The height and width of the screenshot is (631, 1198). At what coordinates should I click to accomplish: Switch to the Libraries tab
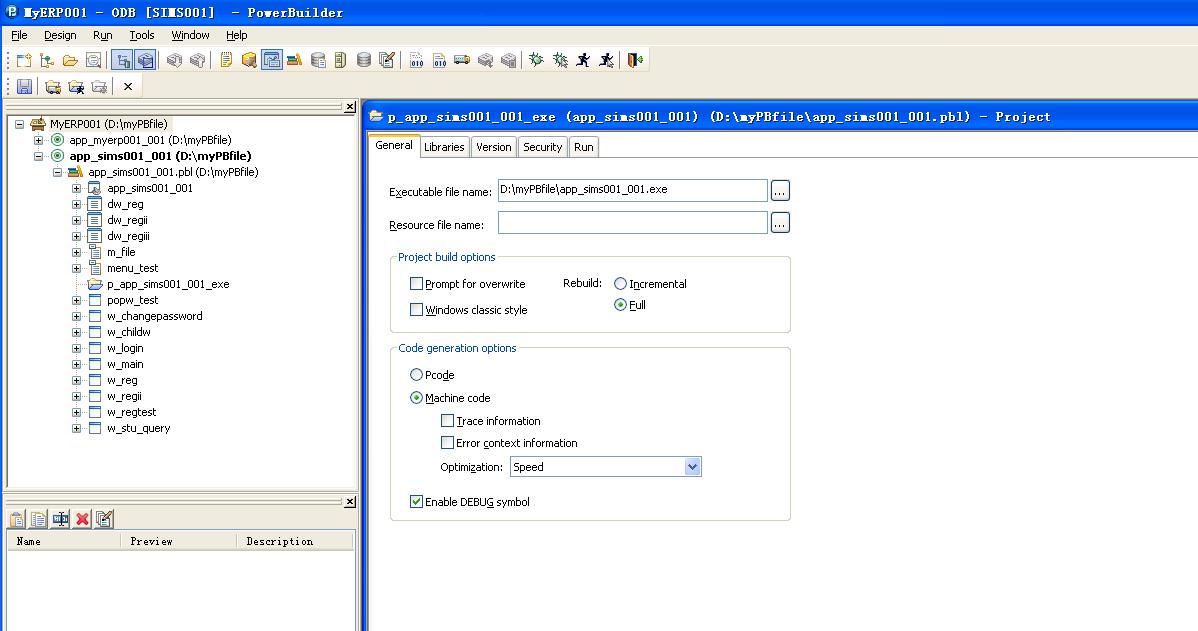(444, 147)
